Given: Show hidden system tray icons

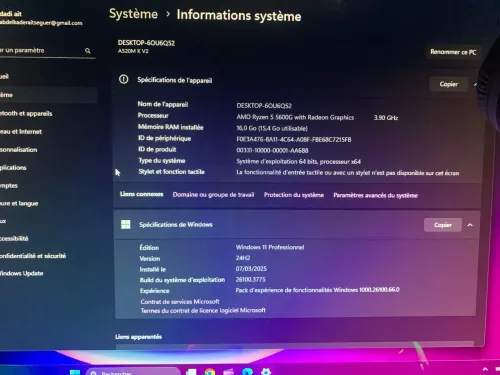Looking at the screenshot, I should click(x=485, y=369).
